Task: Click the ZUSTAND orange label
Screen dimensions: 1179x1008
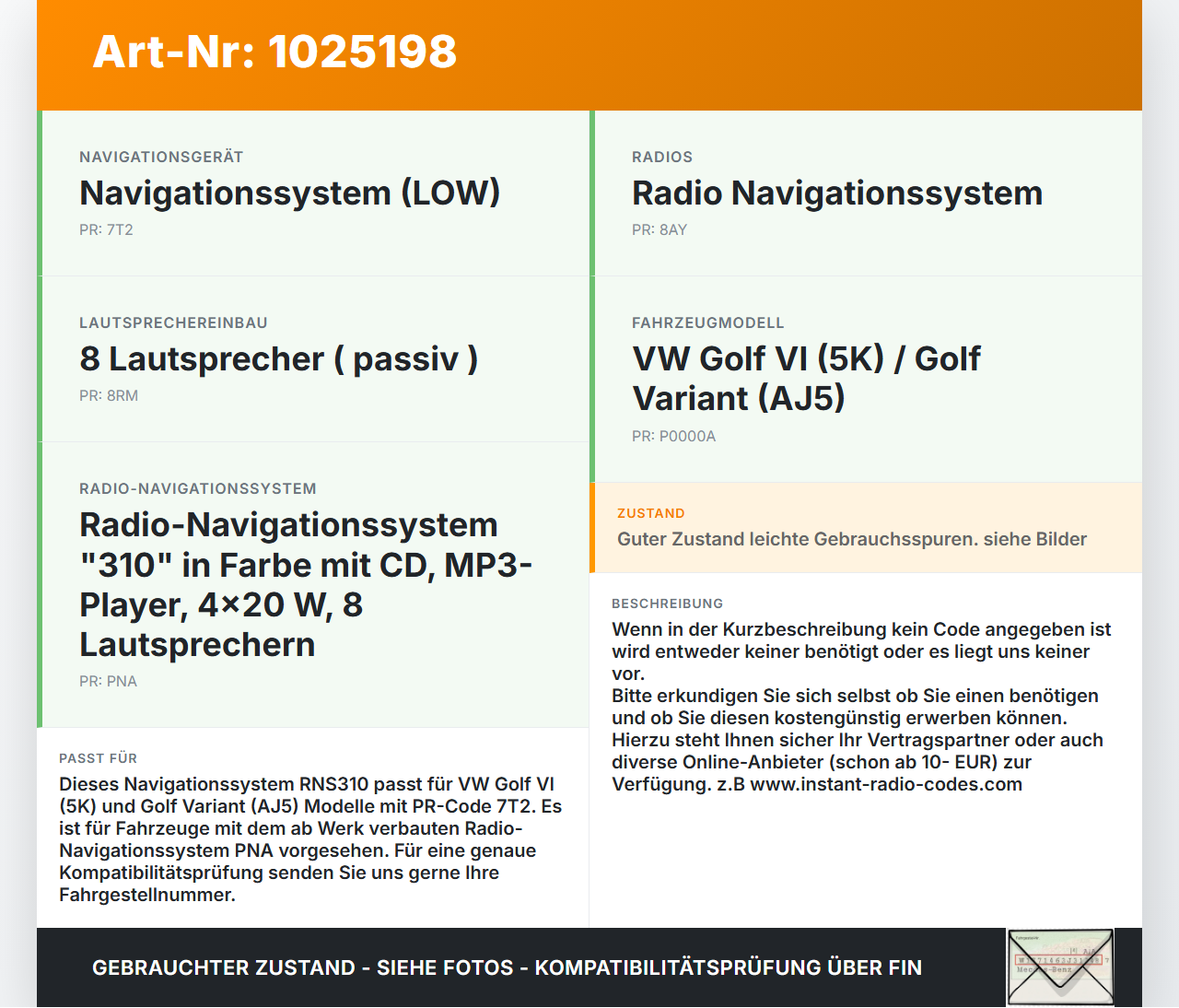Action: 650,513
